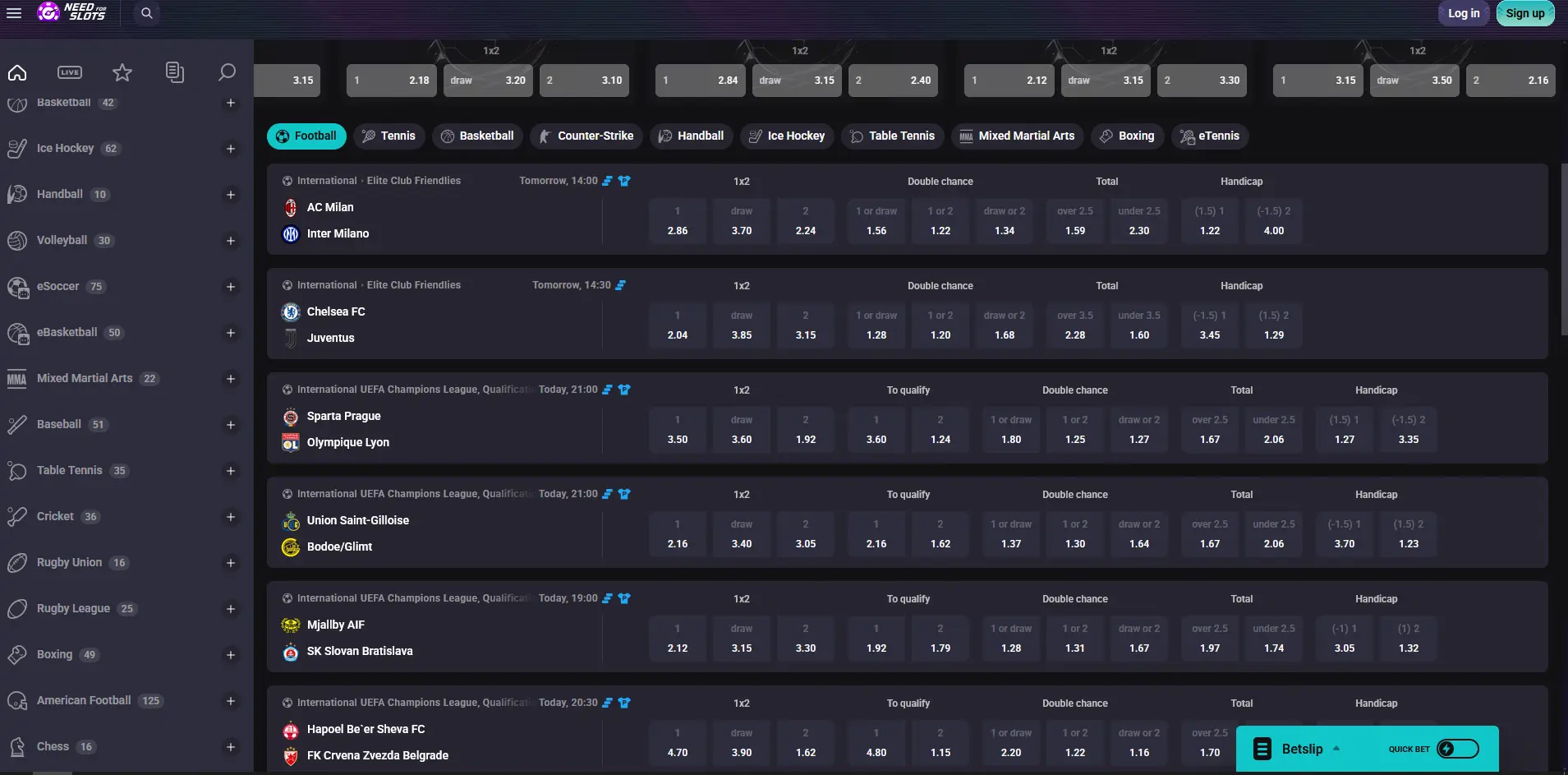Switch to the Tennis tab

(x=389, y=136)
